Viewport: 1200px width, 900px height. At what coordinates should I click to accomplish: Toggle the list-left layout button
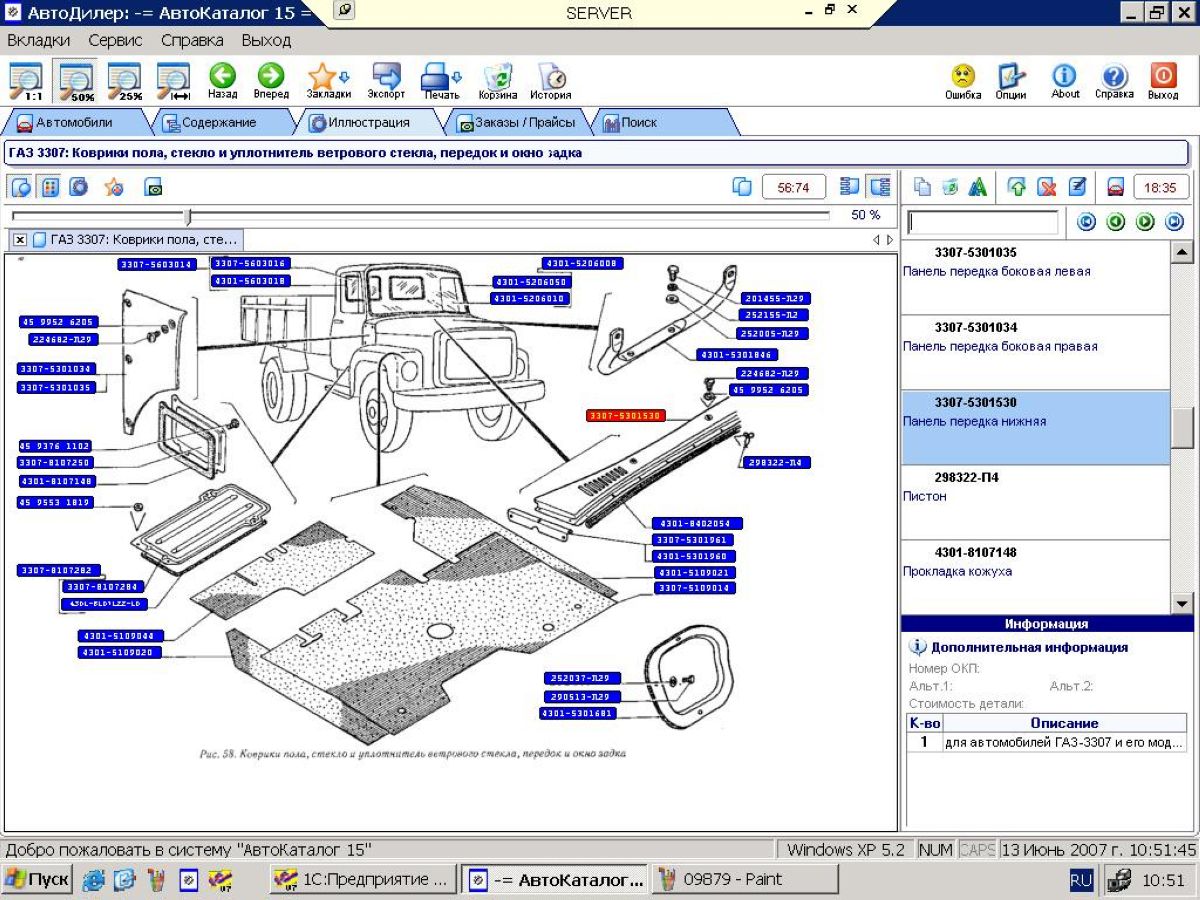tap(850, 187)
